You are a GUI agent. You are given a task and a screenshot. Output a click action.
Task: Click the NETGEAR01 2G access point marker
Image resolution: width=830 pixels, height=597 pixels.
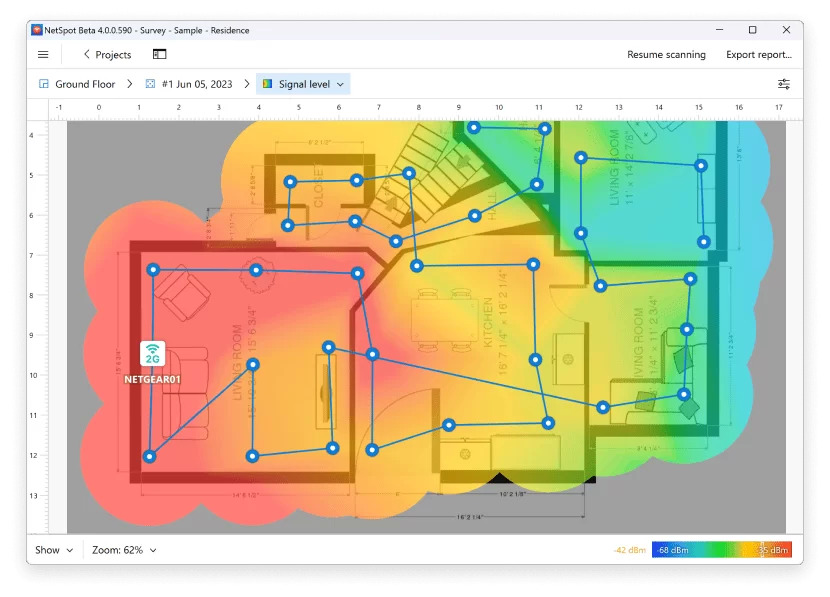tap(153, 355)
